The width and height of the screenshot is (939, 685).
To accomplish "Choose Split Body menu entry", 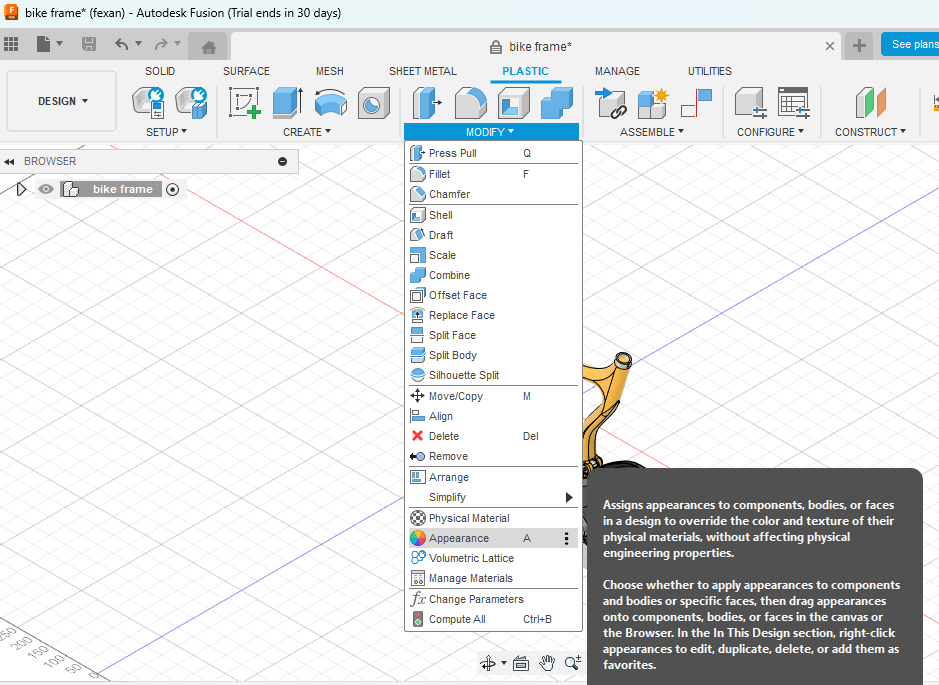I will pyautogui.click(x=493, y=355).
